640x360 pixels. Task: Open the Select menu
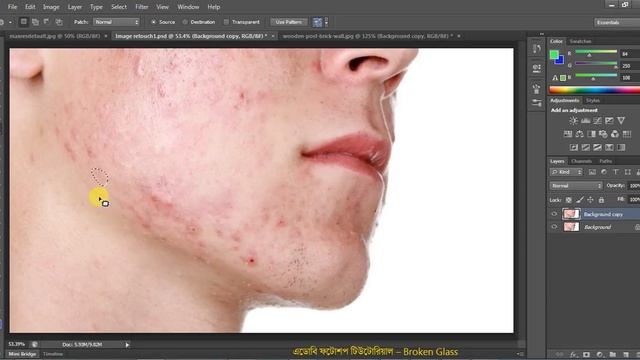tap(119, 7)
